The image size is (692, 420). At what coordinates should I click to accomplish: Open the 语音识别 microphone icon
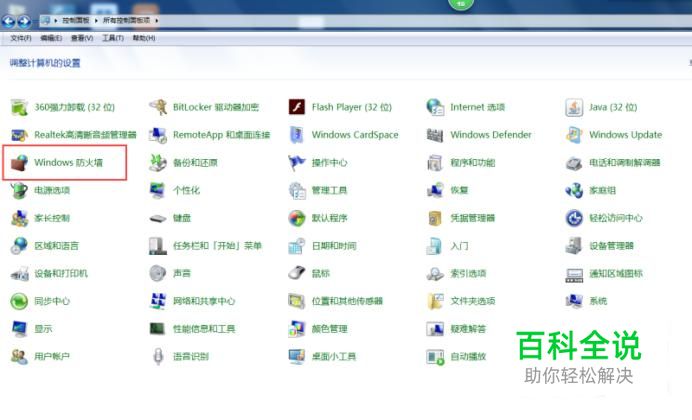(158, 356)
